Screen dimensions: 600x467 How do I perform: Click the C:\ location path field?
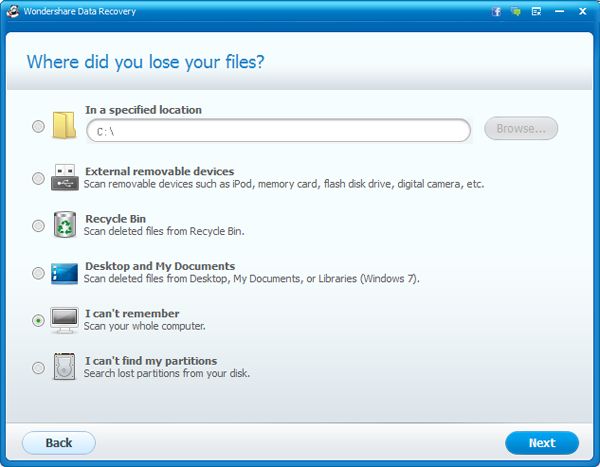click(x=277, y=130)
